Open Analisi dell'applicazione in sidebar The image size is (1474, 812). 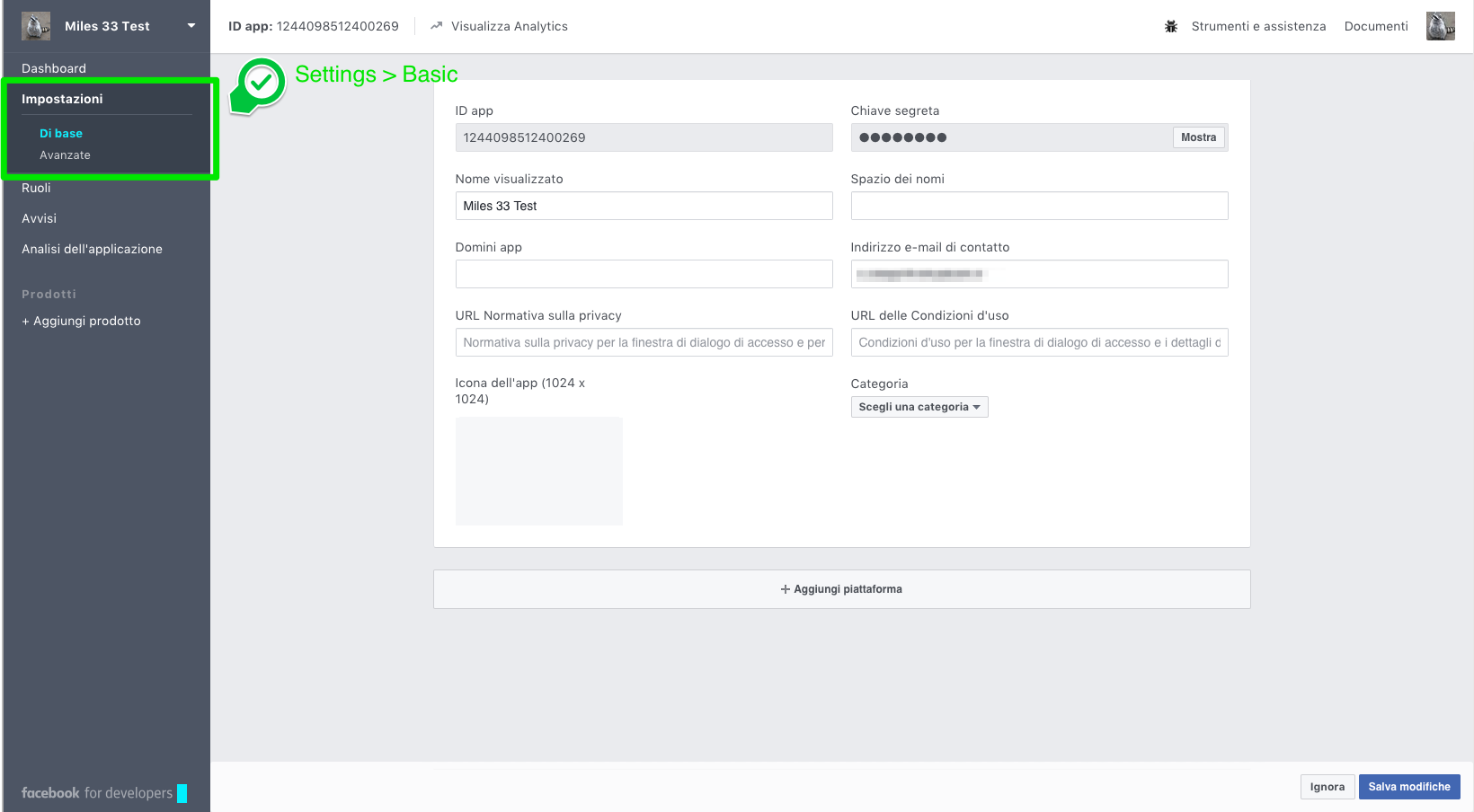click(92, 249)
